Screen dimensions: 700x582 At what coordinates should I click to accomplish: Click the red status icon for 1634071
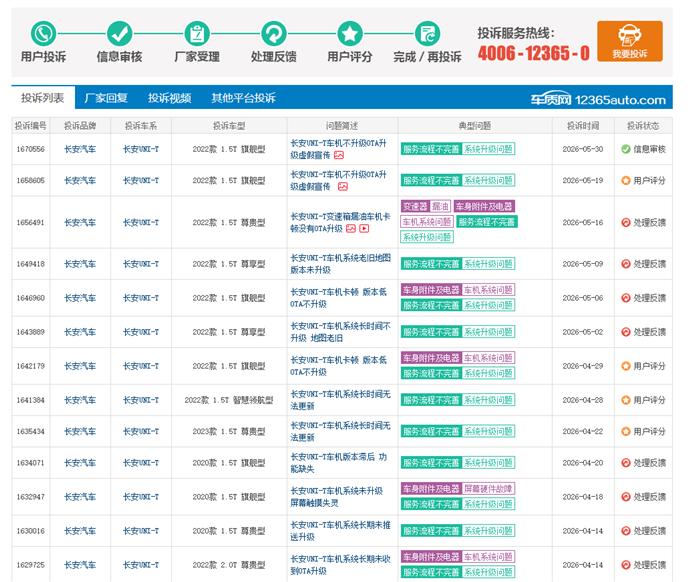pyautogui.click(x=625, y=463)
